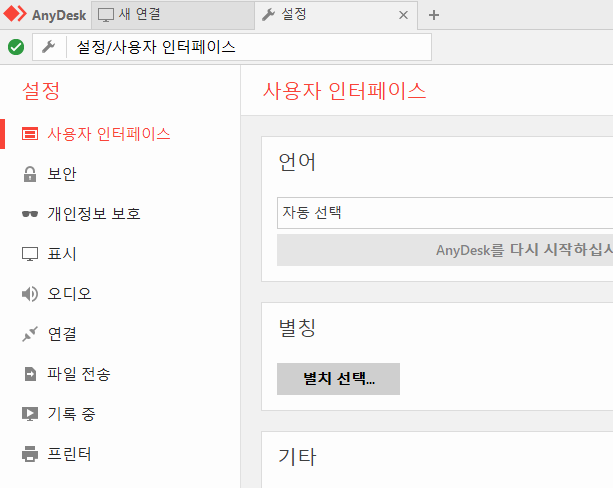This screenshot has width=613, height=488.
Task: Open 기록 중 settings section
Action: pos(120,414)
